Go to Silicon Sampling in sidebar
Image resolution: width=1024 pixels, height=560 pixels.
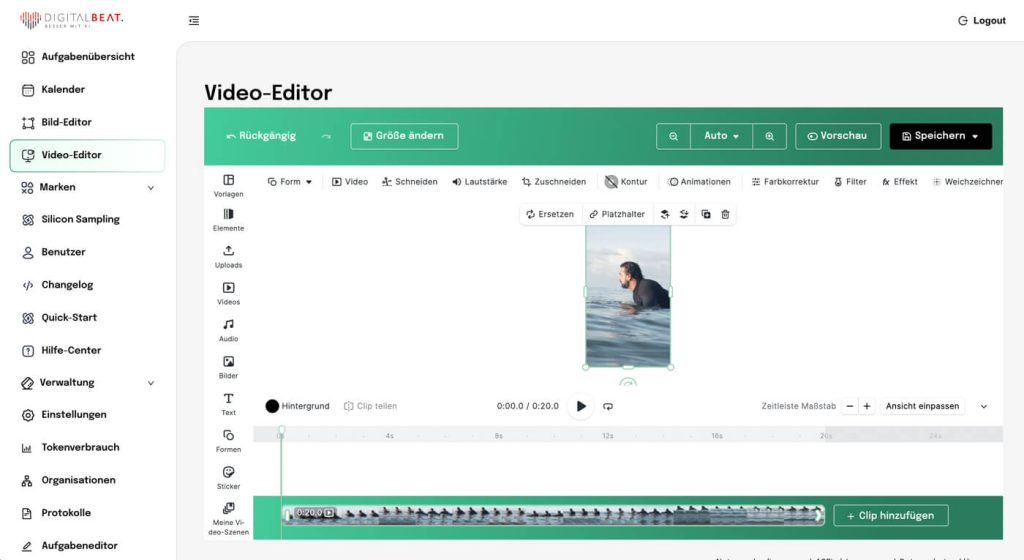pos(80,219)
